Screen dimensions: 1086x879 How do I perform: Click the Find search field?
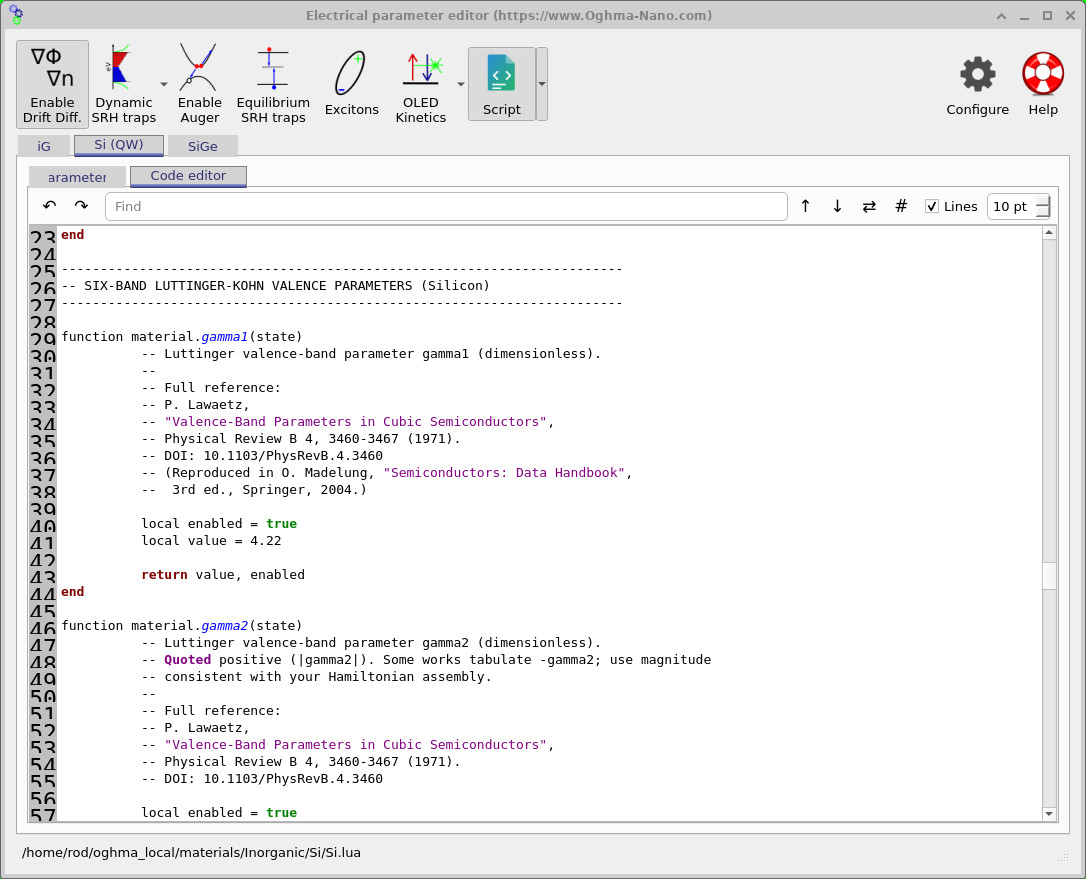click(x=446, y=206)
